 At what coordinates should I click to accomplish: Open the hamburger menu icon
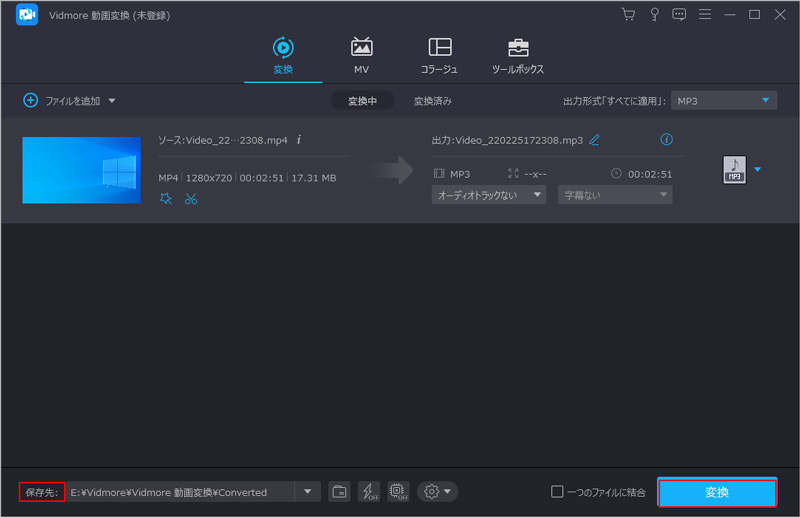(x=705, y=14)
